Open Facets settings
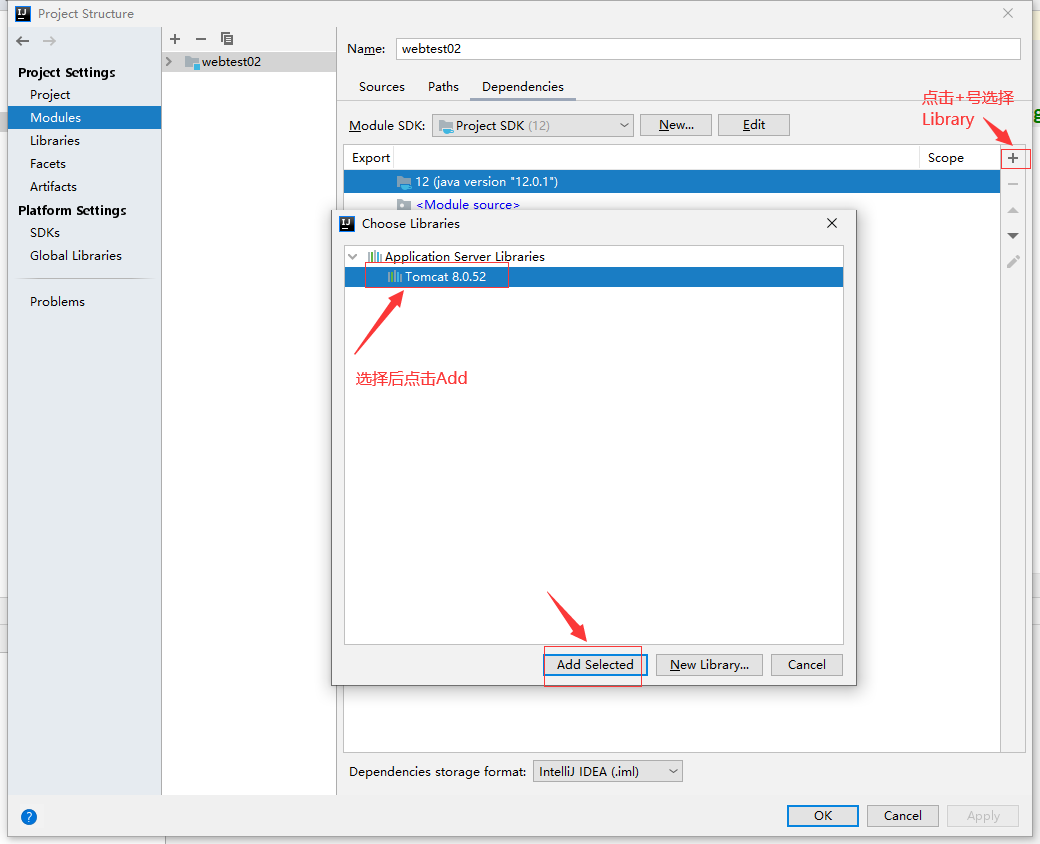1040x844 pixels. click(48, 164)
